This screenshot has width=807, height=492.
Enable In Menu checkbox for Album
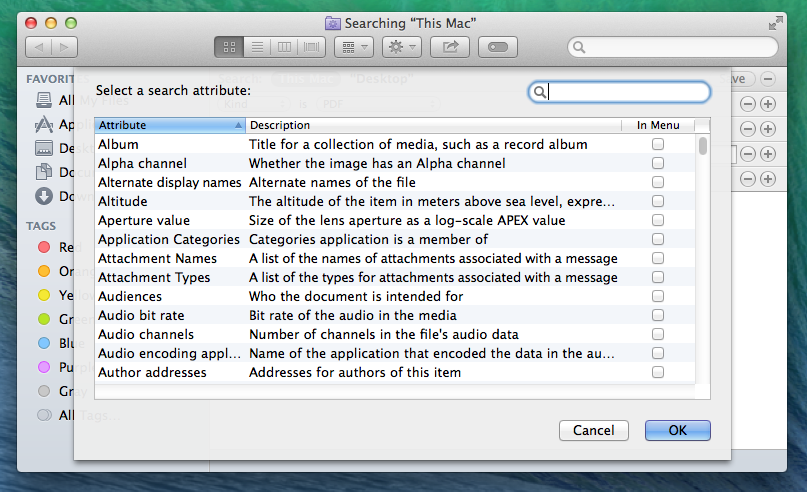[658, 144]
